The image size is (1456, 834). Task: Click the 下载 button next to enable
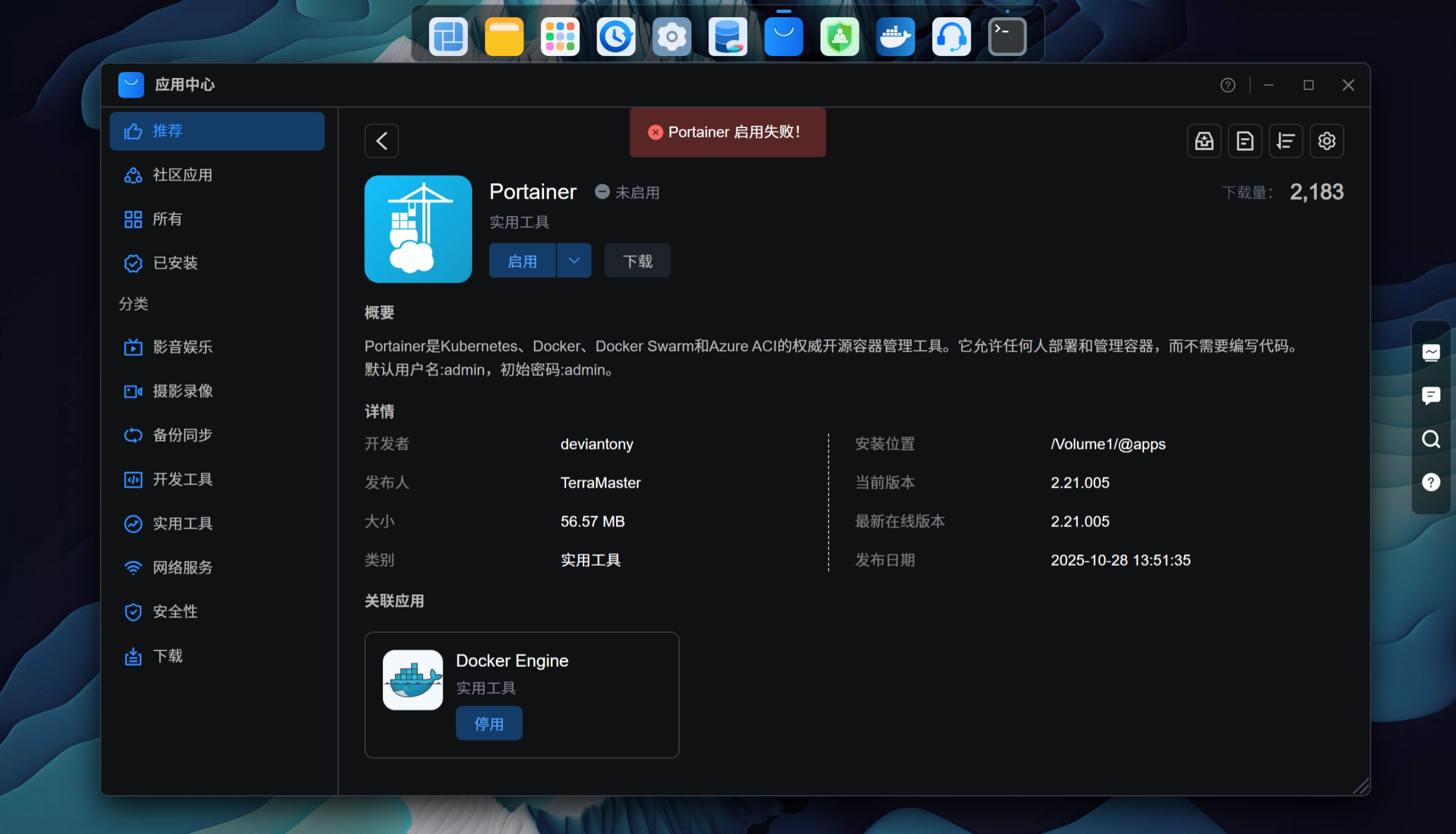pyautogui.click(x=637, y=261)
